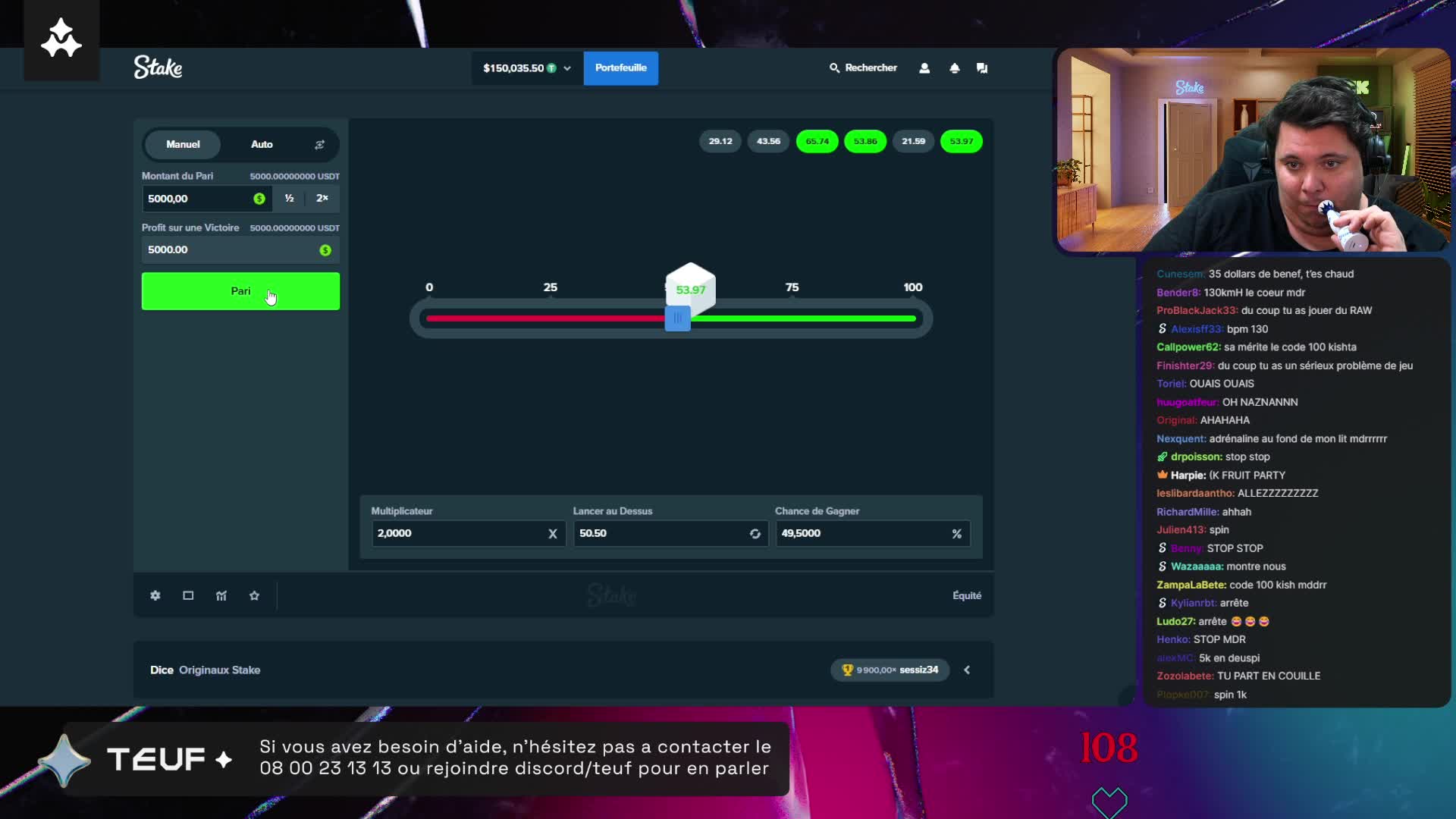The height and width of the screenshot is (819, 1456).
Task: Open past result 65.74
Action: [817, 141]
